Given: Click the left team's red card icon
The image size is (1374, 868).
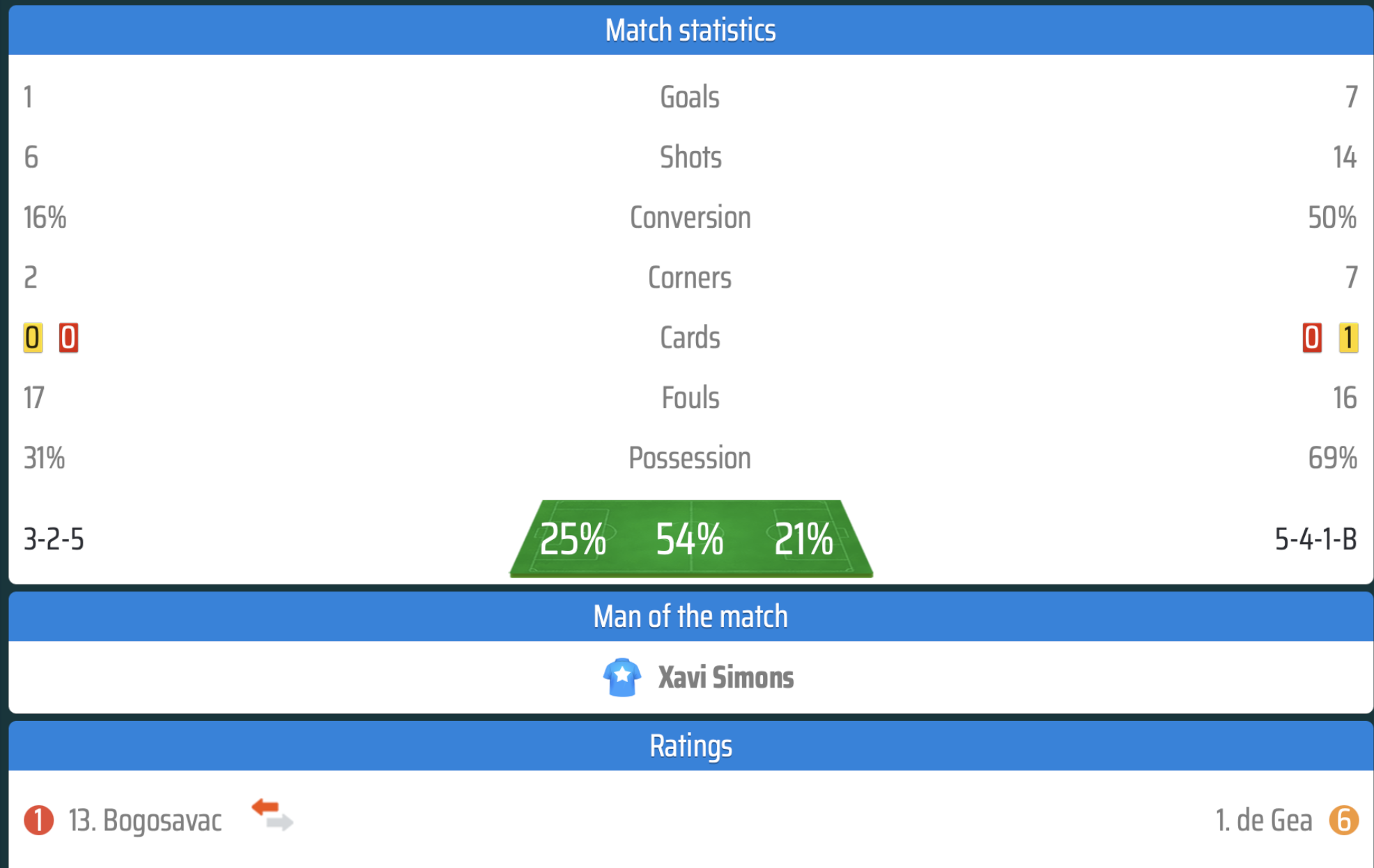Looking at the screenshot, I should coord(68,338).
